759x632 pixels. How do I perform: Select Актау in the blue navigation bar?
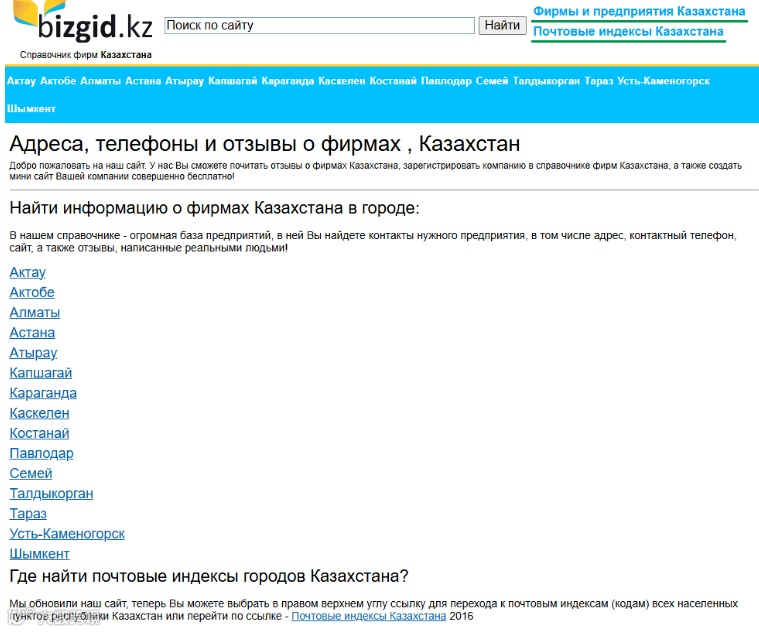[21, 81]
